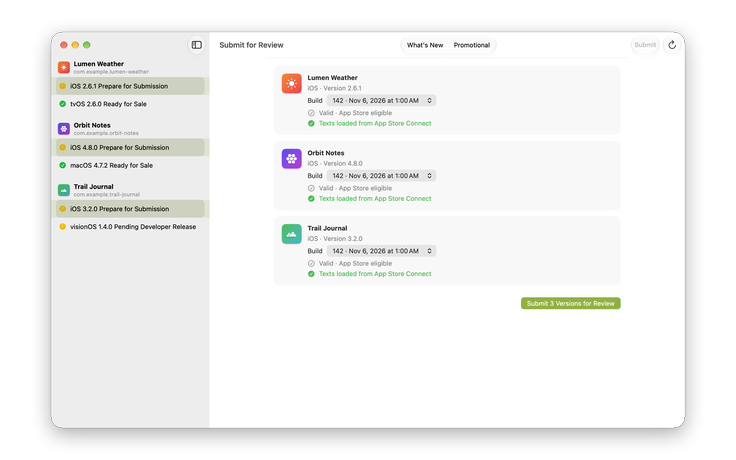Click yellow status dot for iOS 3.2.0
The height and width of the screenshot is (460, 736).
[x=62, y=209]
